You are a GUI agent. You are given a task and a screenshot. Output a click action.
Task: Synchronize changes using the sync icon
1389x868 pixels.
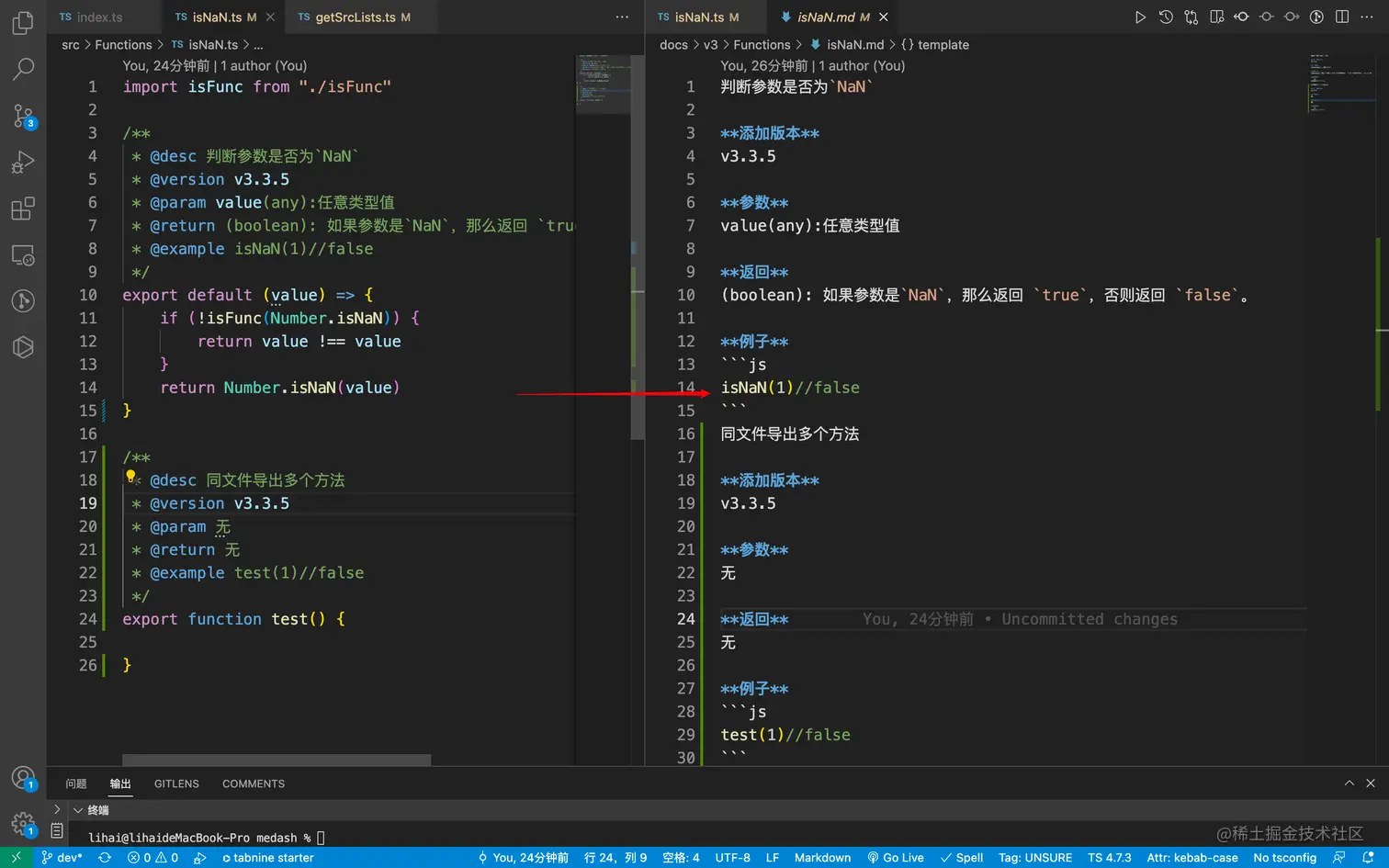[105, 858]
